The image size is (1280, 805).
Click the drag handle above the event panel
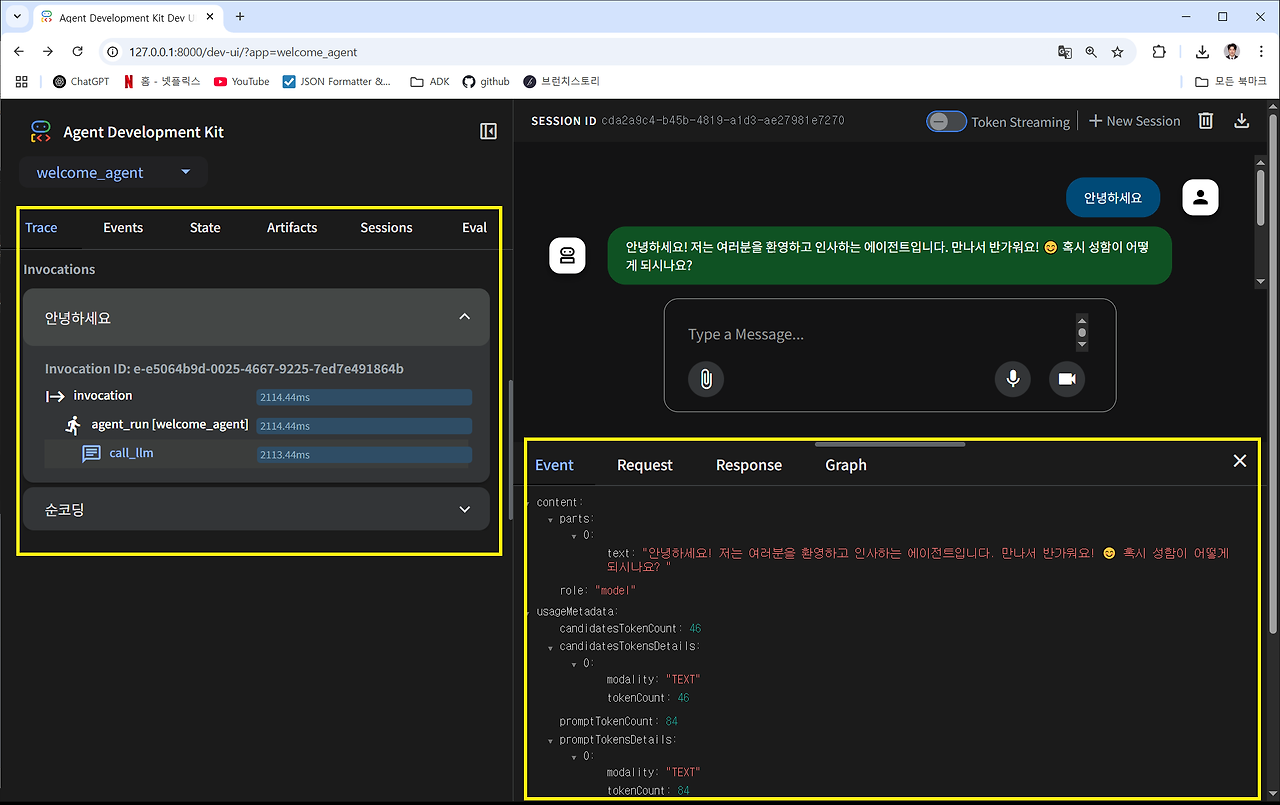890,443
